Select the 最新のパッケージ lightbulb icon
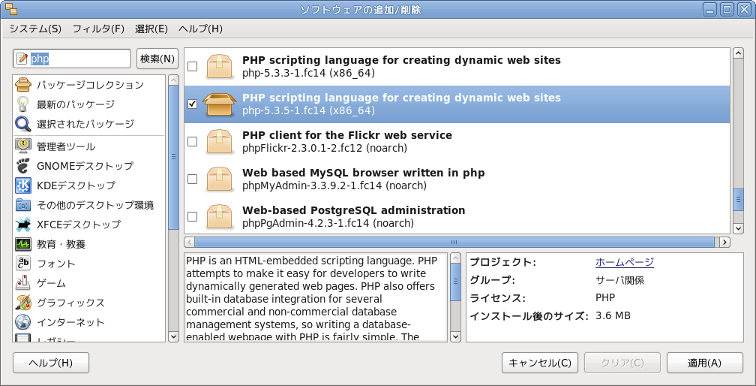 coord(23,104)
